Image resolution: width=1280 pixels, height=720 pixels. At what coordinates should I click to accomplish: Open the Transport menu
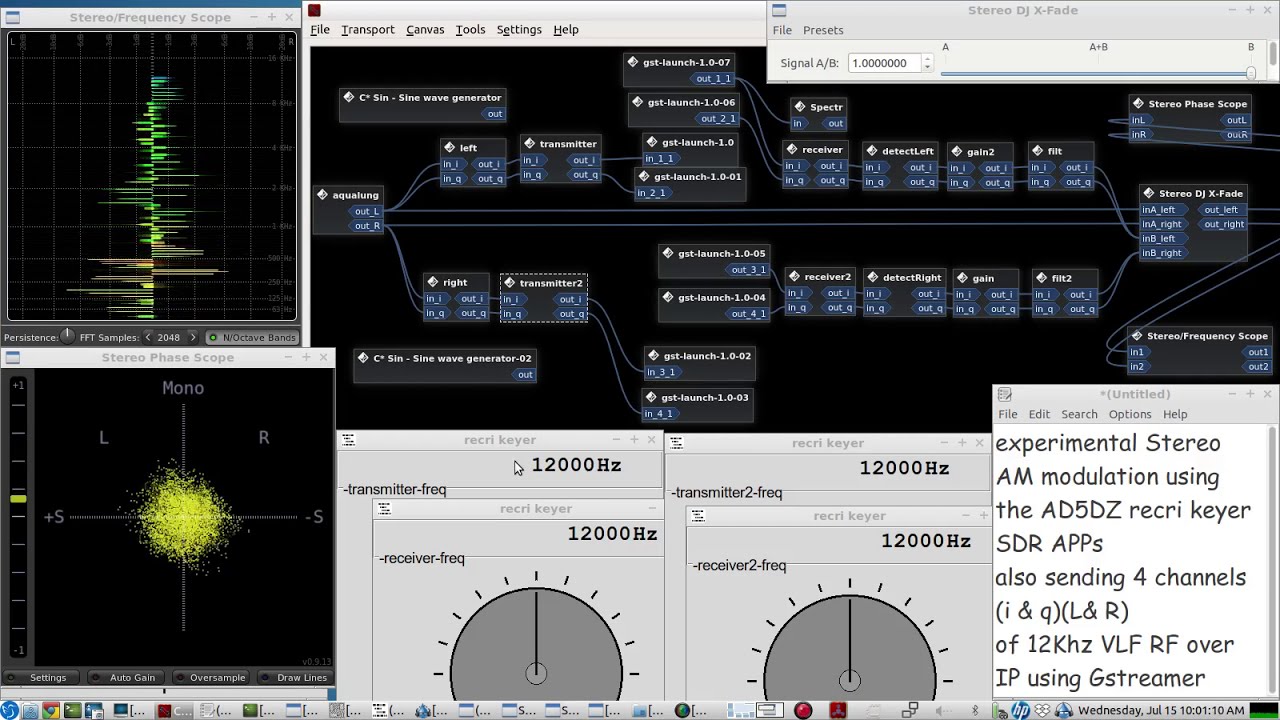(x=368, y=30)
